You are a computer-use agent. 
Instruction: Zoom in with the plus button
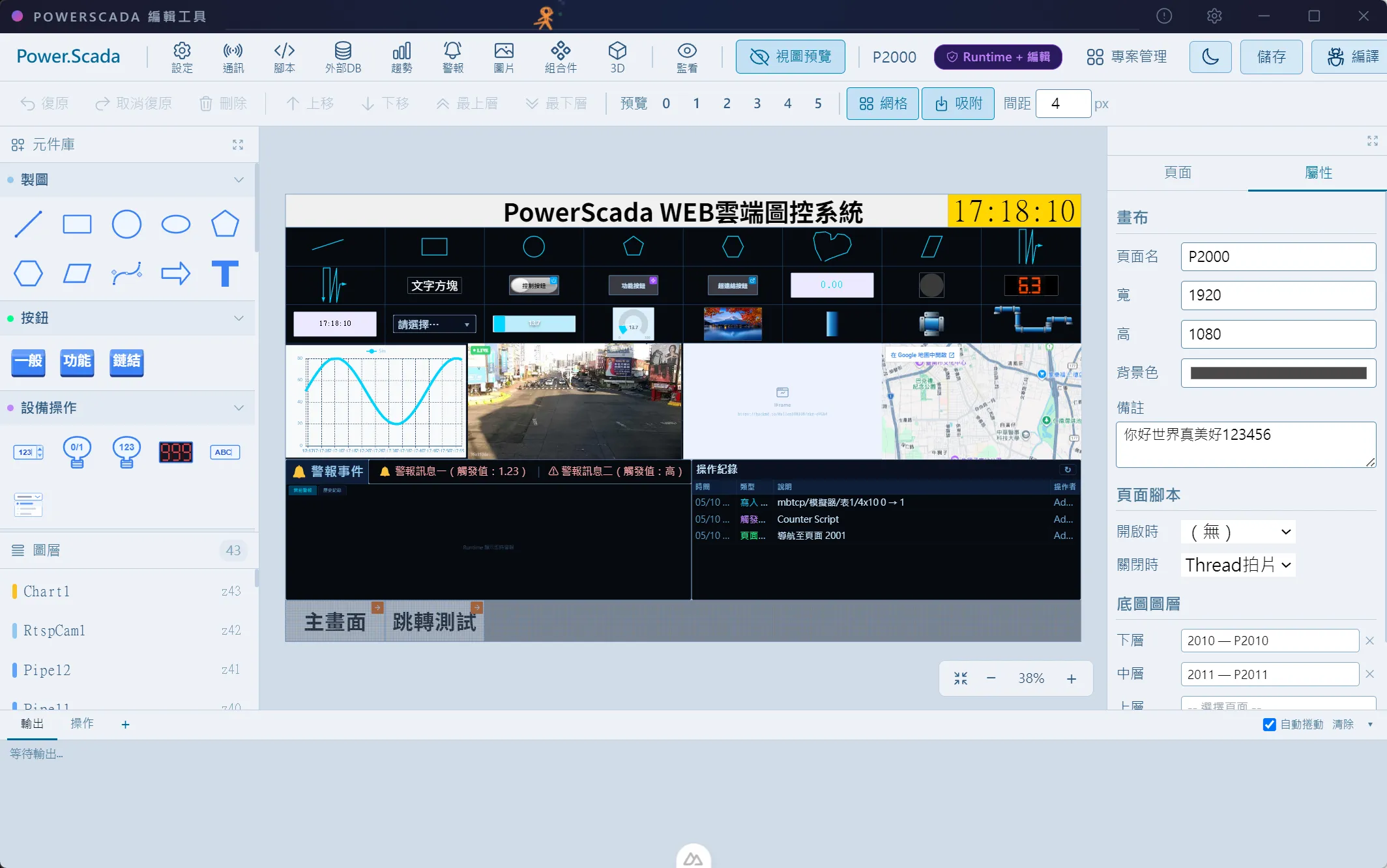[1072, 679]
